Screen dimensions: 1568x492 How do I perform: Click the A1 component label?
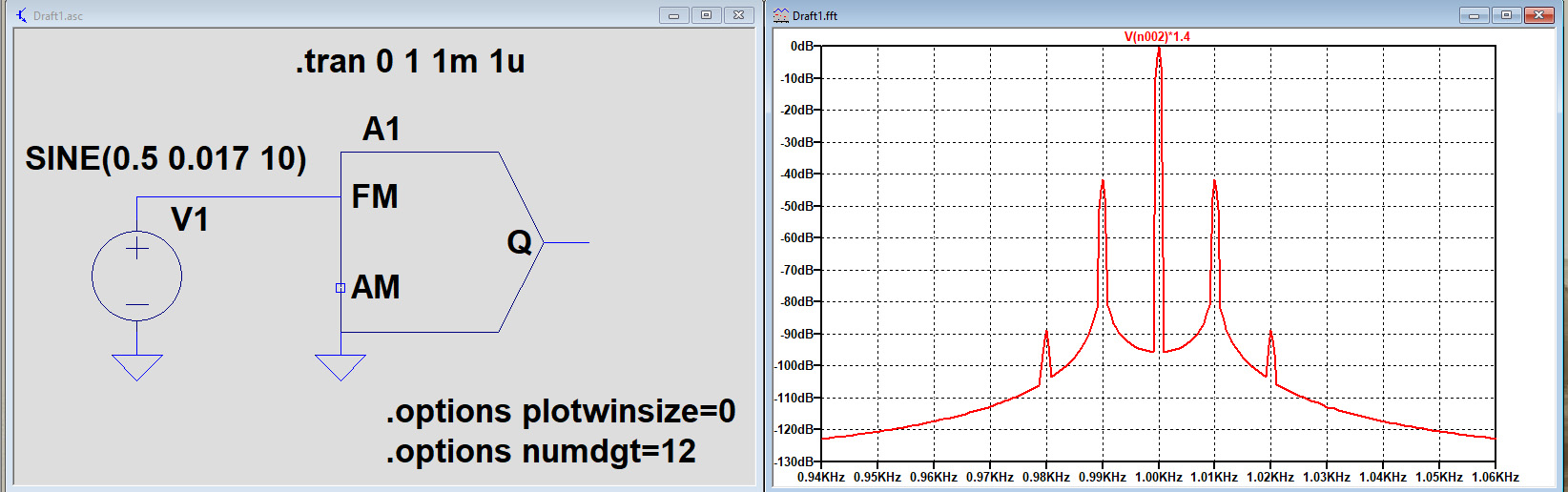[x=382, y=129]
